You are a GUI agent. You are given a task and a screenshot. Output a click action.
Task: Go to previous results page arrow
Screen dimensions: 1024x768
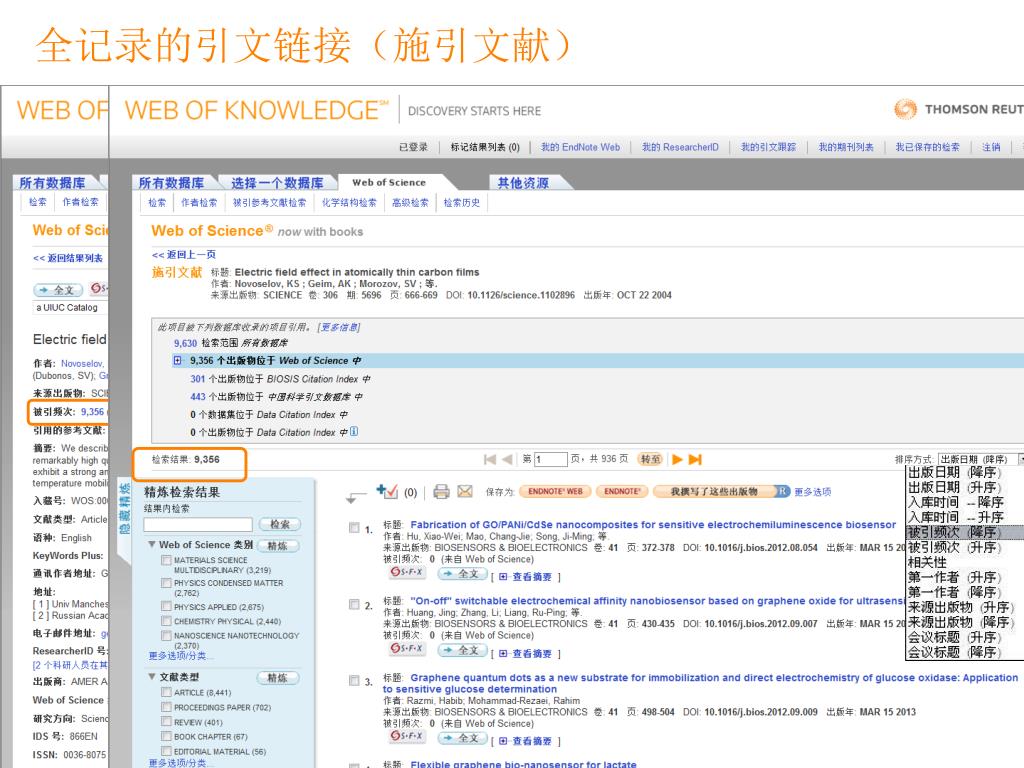pos(507,460)
